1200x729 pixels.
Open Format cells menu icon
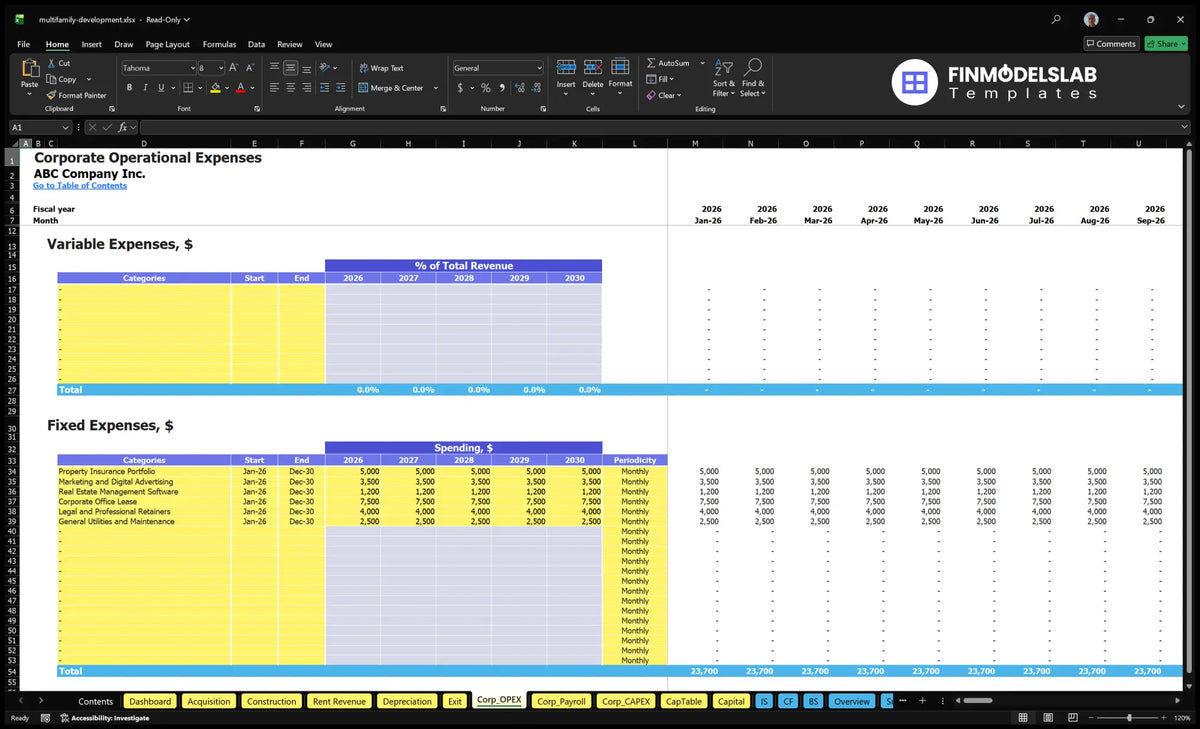620,67
